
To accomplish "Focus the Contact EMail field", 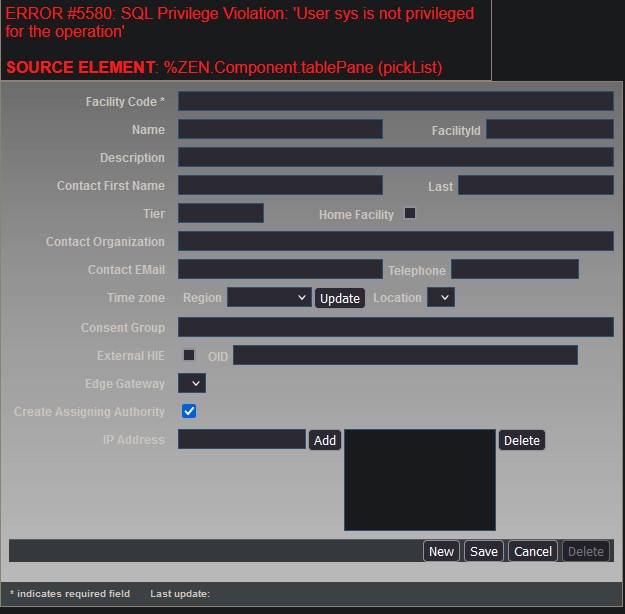I will tap(280, 269).
